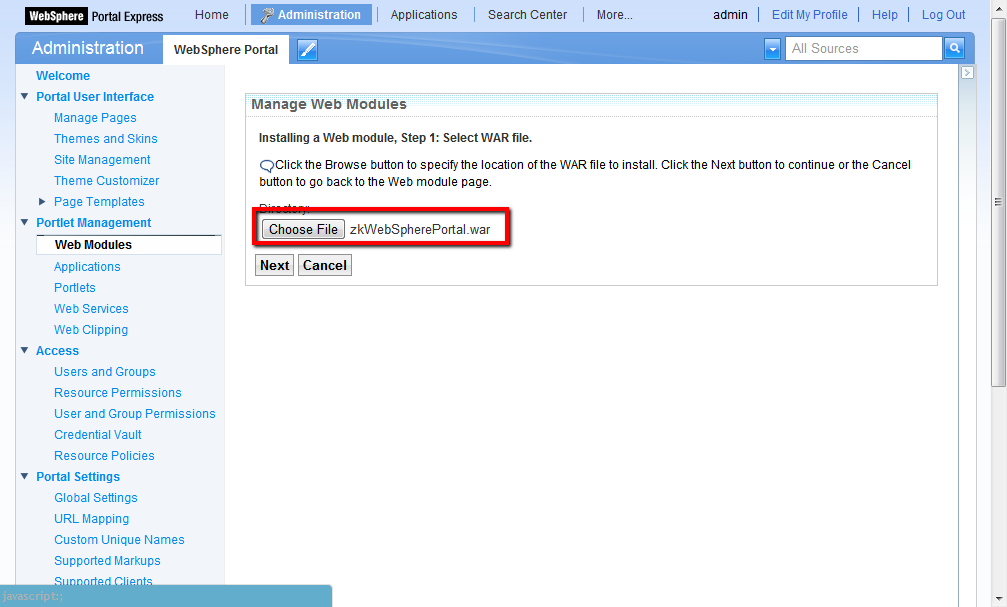Screen dimensions: 1007x607
Task: Click the Cancel button
Action: 324,265
